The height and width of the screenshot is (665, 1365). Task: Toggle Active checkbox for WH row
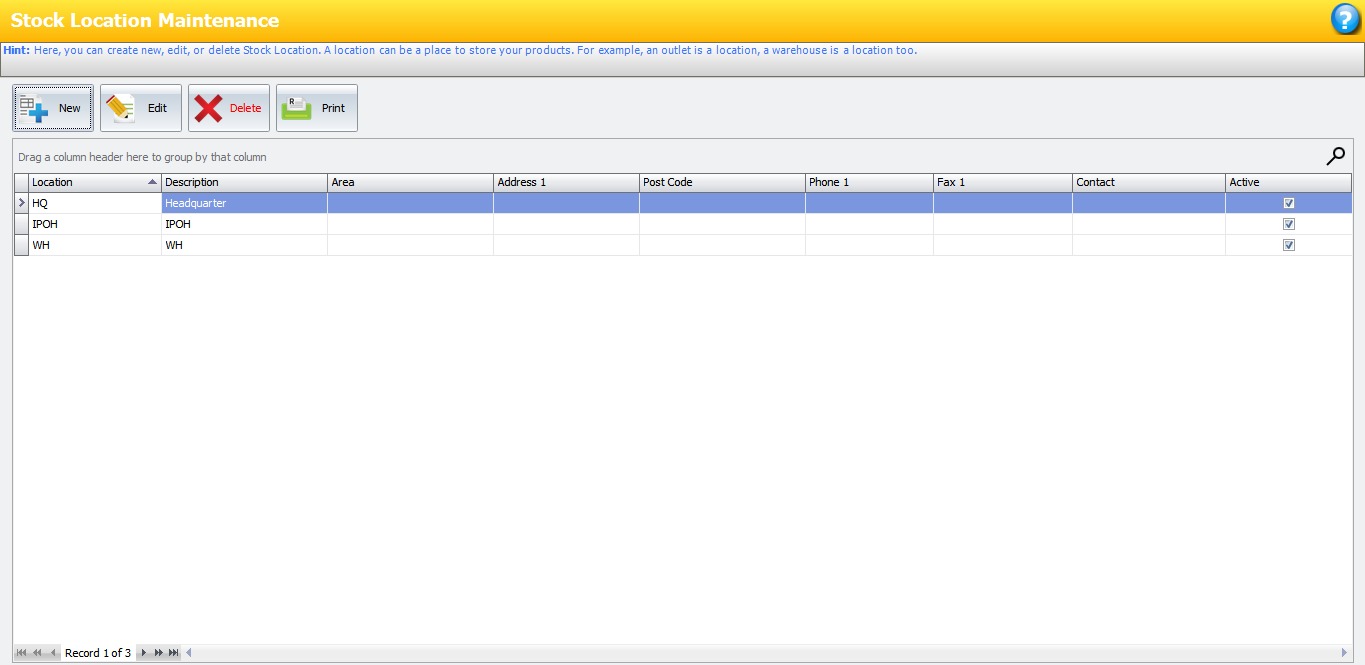(x=1289, y=245)
